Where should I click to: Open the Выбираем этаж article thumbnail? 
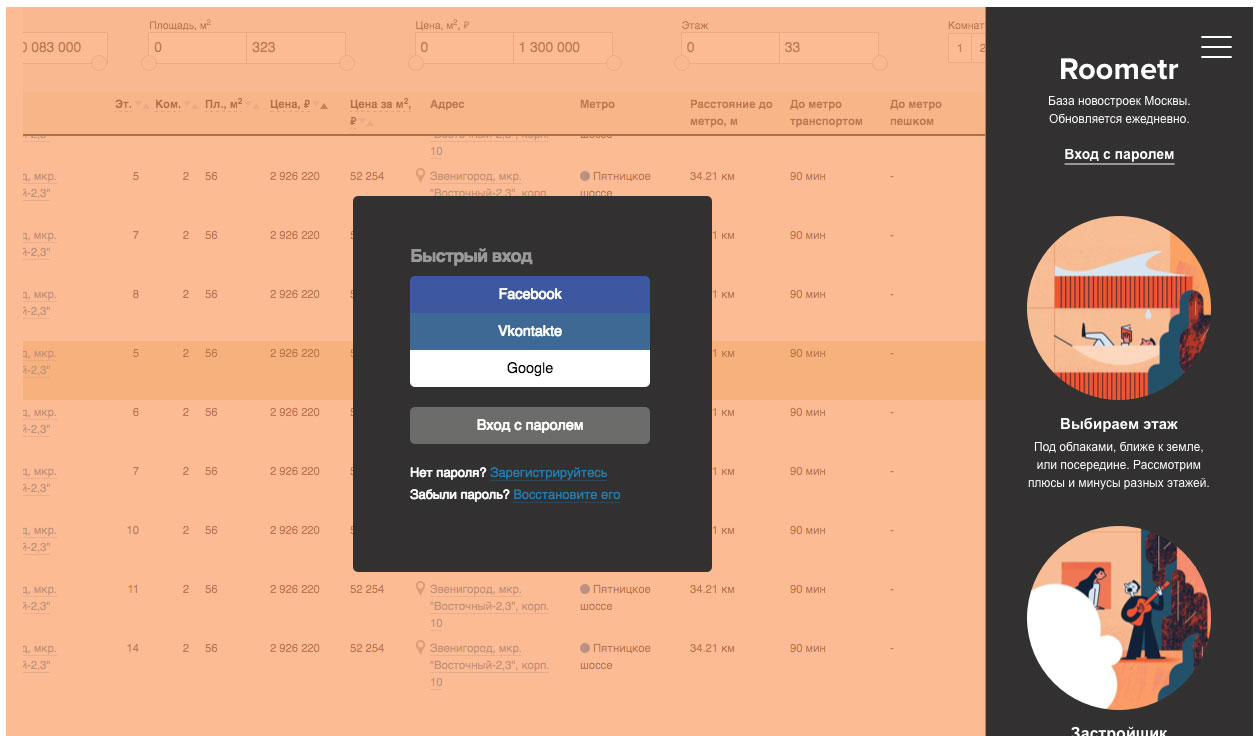(x=1118, y=308)
